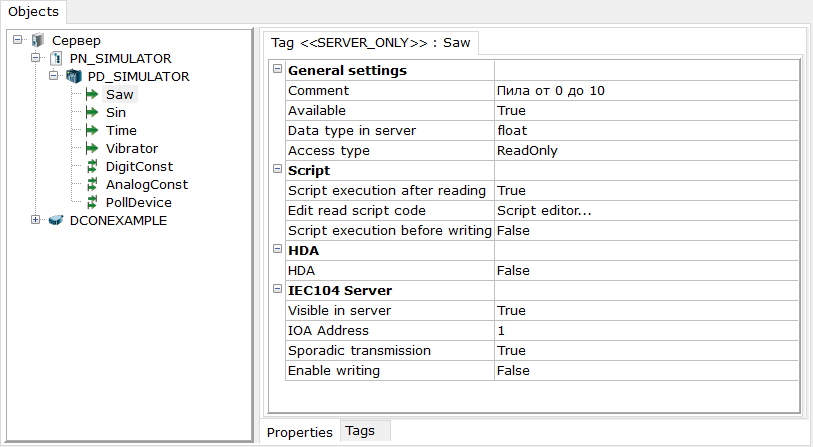Collapse the IEC104 Server section
The height and width of the screenshot is (447, 813).
(277, 289)
